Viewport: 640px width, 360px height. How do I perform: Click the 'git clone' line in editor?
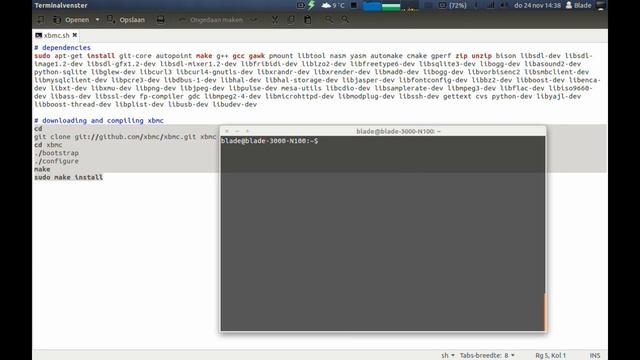tap(125, 137)
